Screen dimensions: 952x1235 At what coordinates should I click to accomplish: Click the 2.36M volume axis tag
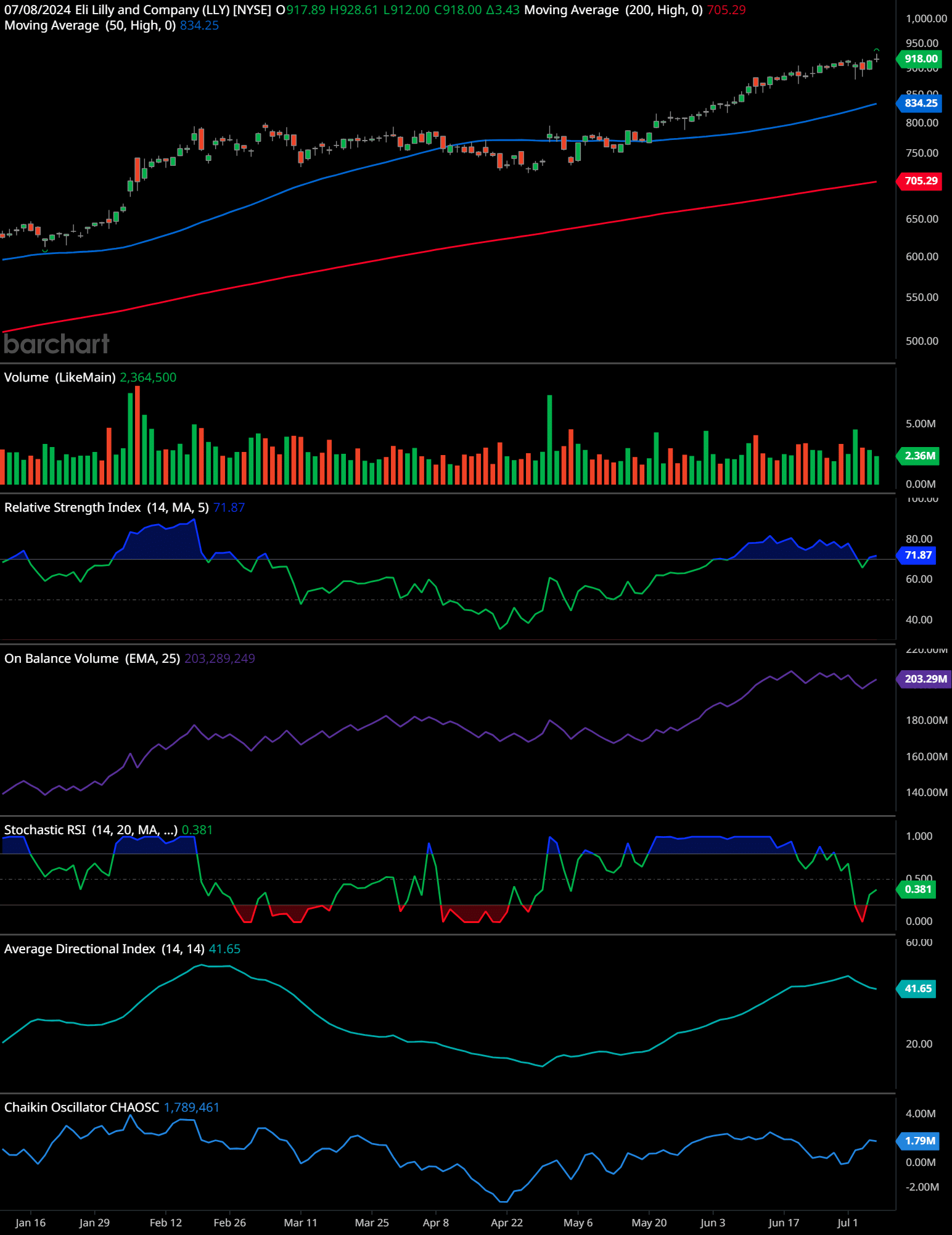(919, 456)
